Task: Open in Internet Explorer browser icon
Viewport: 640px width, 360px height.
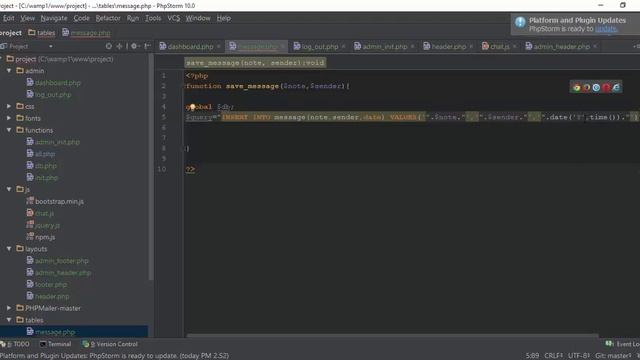Action: pos(616,87)
